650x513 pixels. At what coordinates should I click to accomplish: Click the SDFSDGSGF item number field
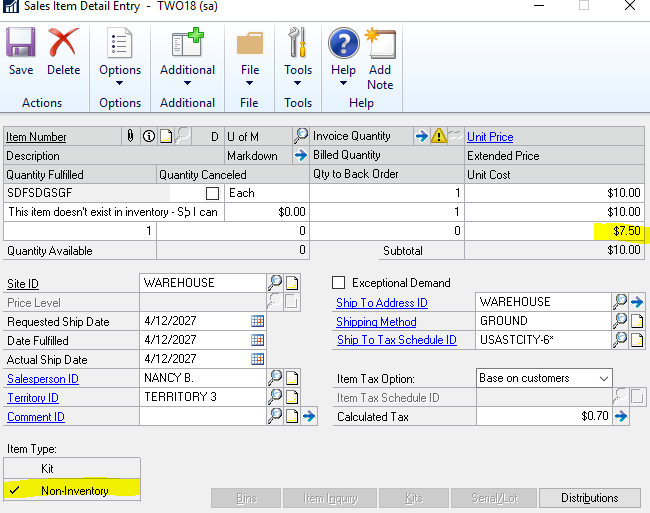click(x=87, y=193)
